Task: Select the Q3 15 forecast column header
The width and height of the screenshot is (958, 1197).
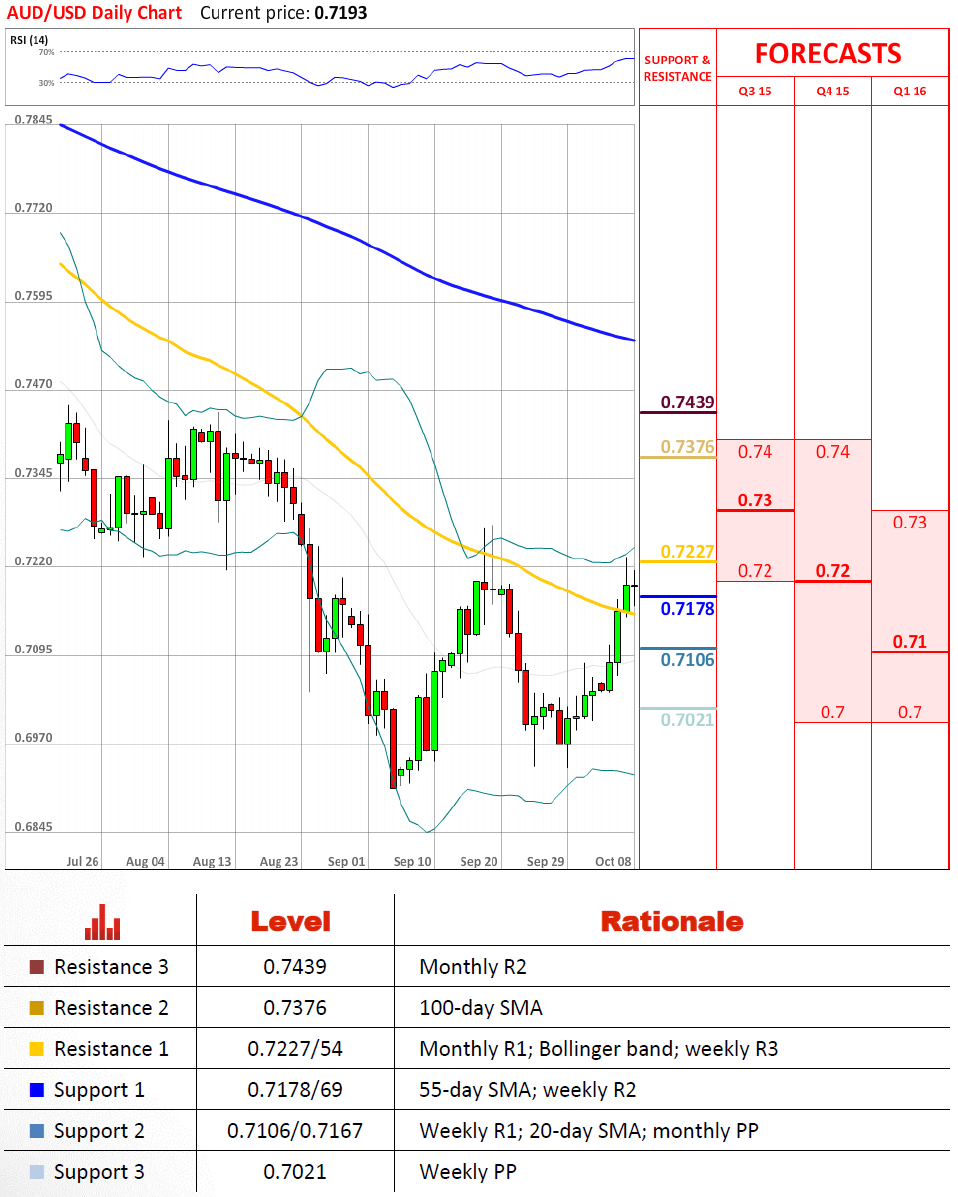Action: coord(755,91)
